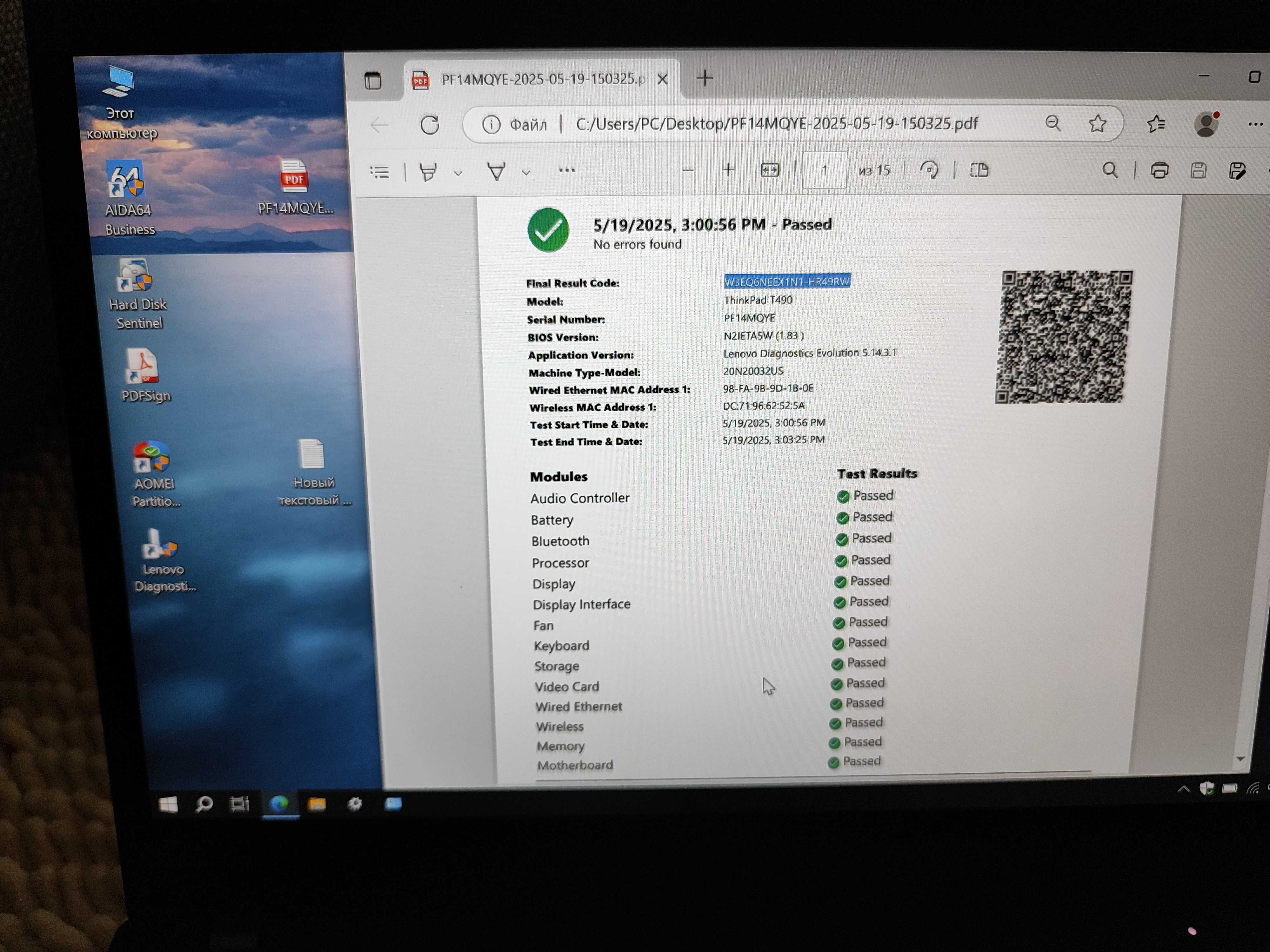Open Settings gear on taskbar
1270x952 pixels.
[355, 803]
